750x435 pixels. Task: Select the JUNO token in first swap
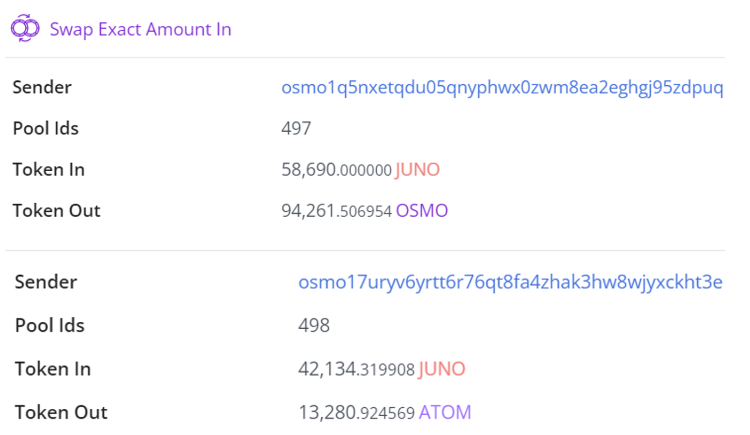pos(418,169)
